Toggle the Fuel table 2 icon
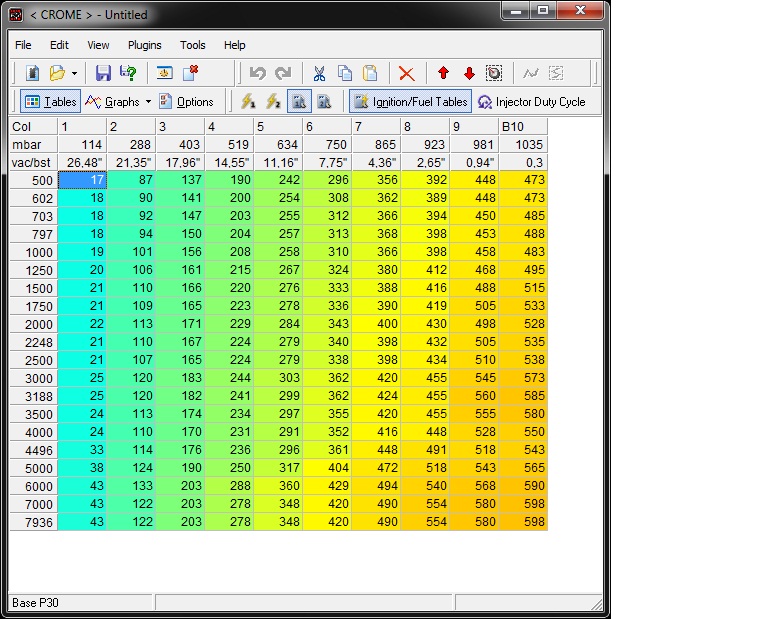This screenshot has height=619, width=768. tap(324, 102)
